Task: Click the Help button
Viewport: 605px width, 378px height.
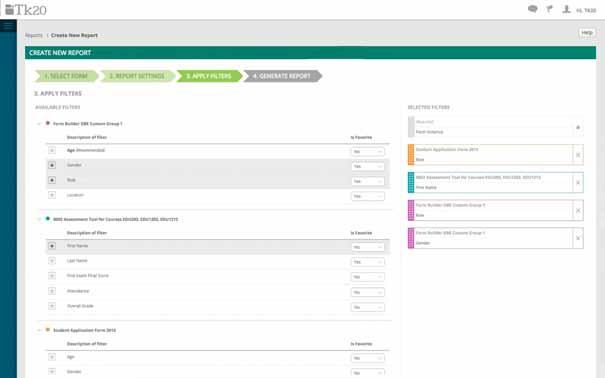Action: click(x=587, y=33)
